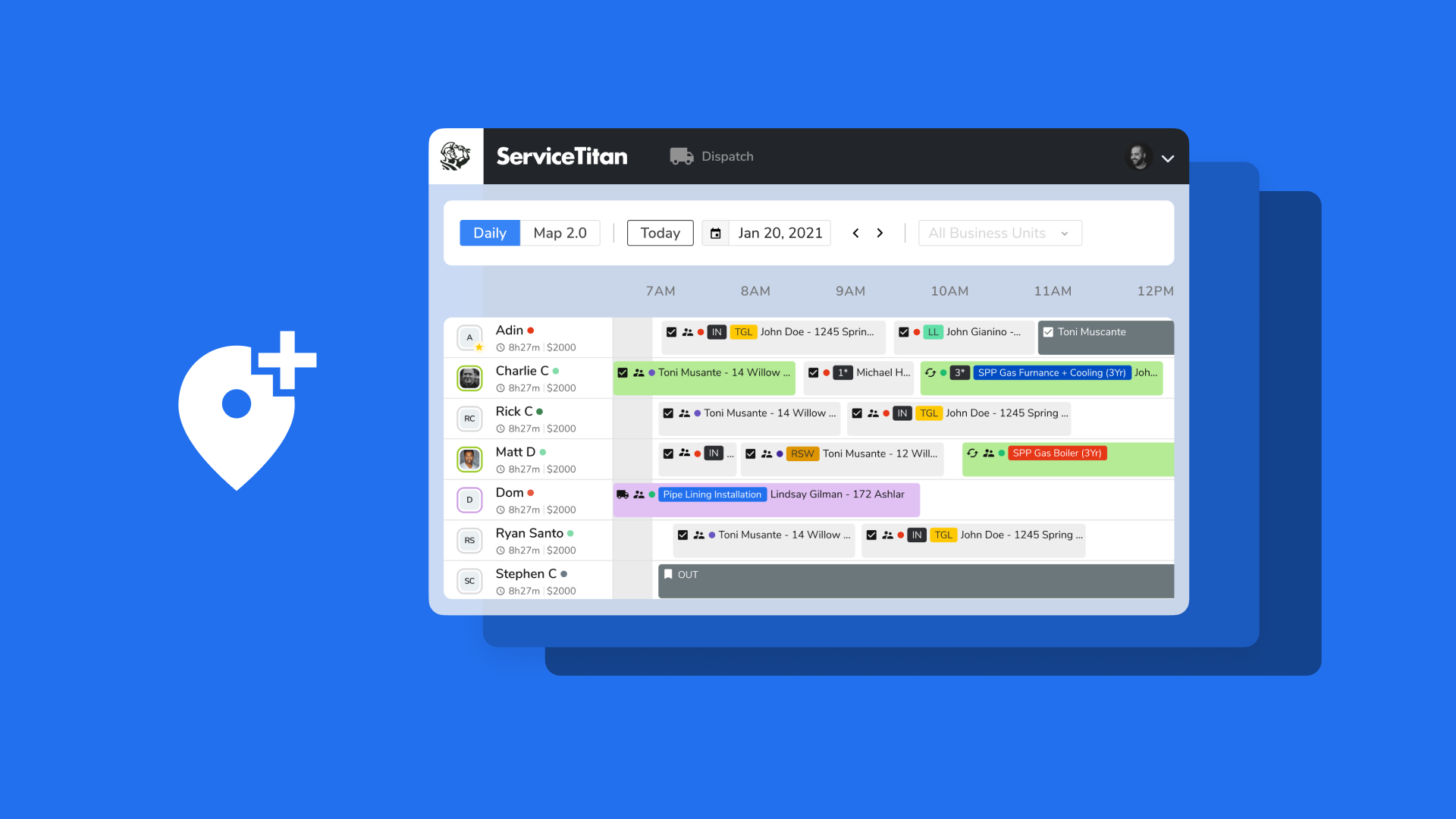Click recurring icon on SPP Gas Boiler job
Viewport: 1456px width, 819px height.
tap(972, 453)
